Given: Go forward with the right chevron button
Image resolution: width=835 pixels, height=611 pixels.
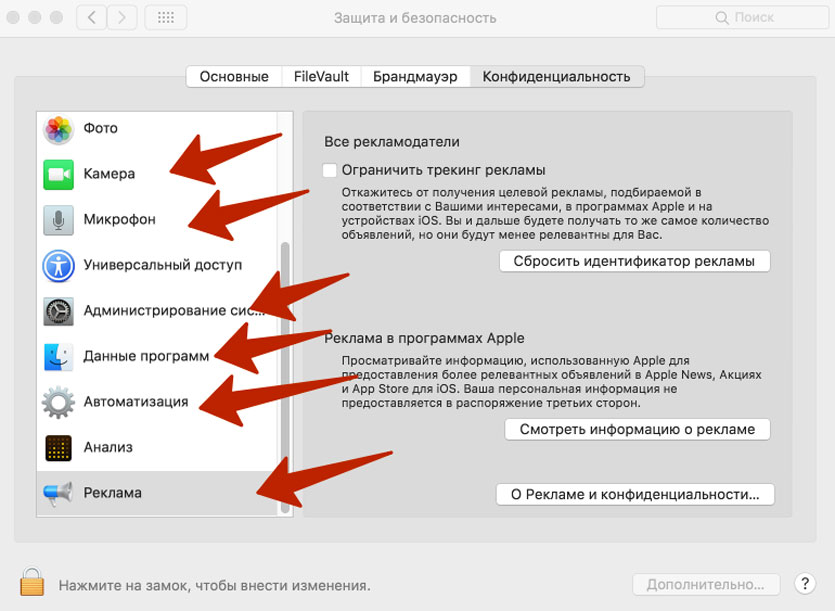Looking at the screenshot, I should point(121,18).
